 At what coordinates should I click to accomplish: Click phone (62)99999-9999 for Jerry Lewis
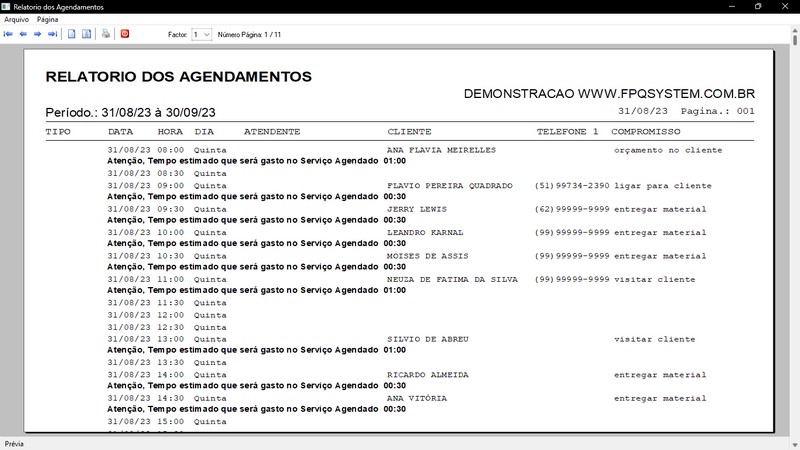coord(572,209)
